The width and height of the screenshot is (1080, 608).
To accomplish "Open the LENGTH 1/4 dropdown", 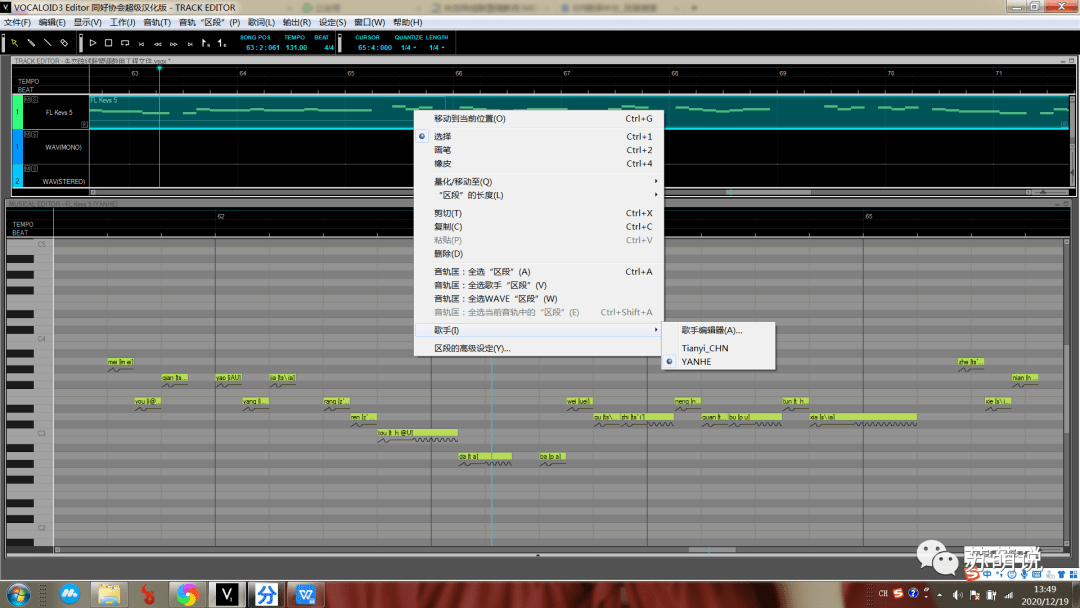I will (437, 48).
